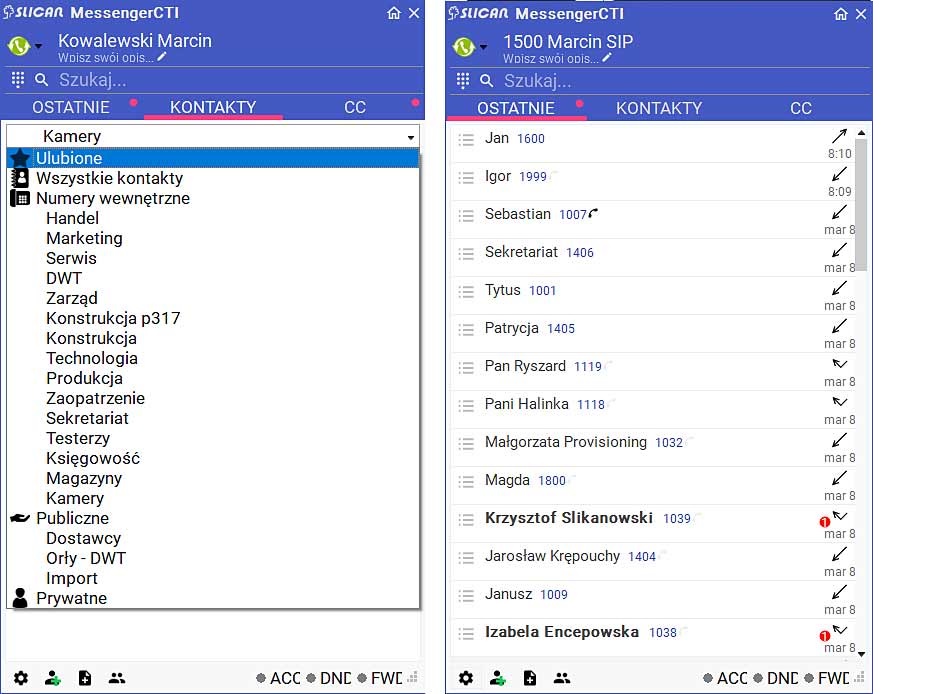The width and height of the screenshot is (937, 694).
Task: Select Wszystkie kontakty from group list
Action: pos(109,178)
